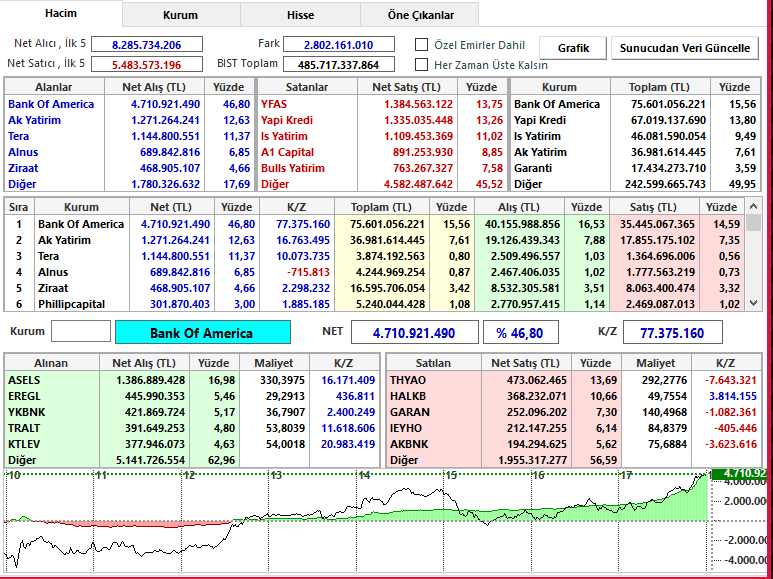Select Ziraat in the Alanlar list
773x579 pixels.
point(23,168)
